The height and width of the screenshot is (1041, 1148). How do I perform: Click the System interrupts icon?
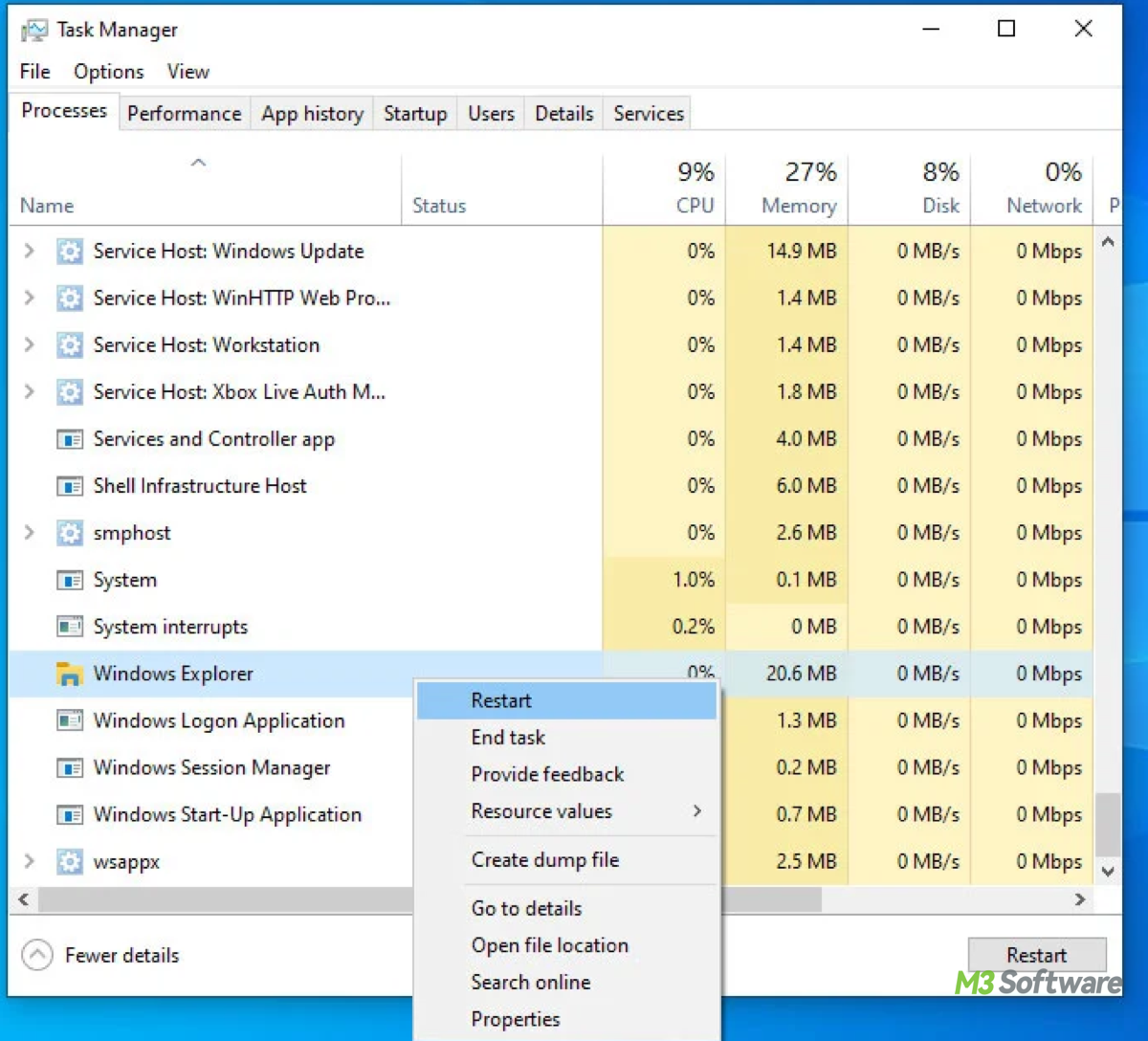[x=69, y=627]
